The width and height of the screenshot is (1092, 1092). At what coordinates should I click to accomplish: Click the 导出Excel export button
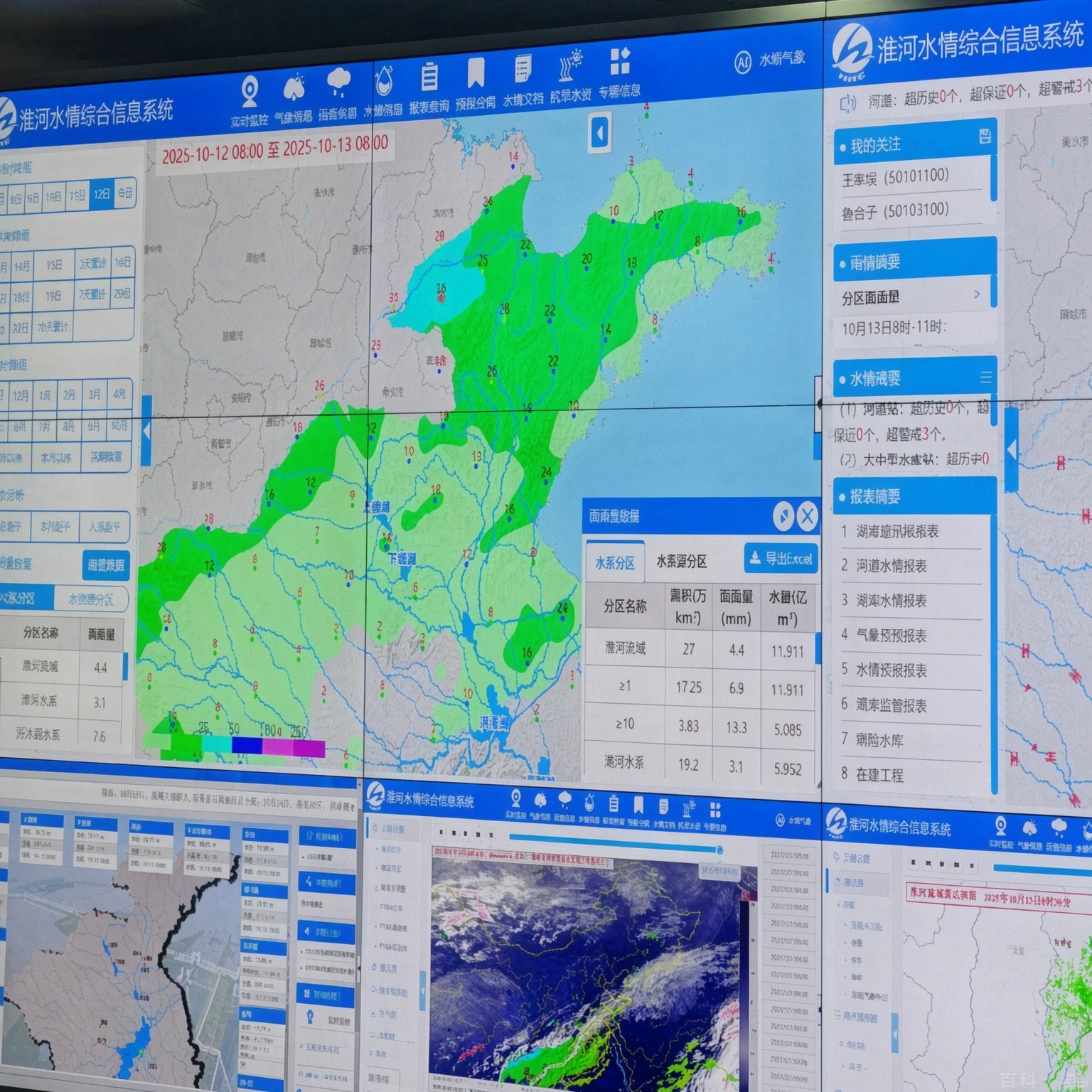click(x=781, y=558)
